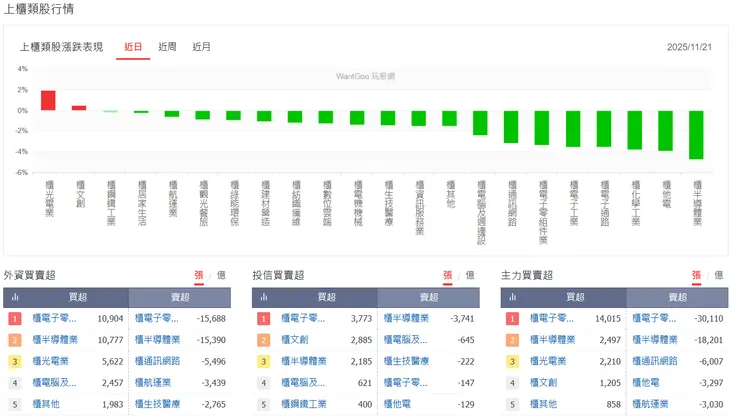Click 櫃電子通路 axis label on chart
The image size is (740, 419).
point(605,203)
